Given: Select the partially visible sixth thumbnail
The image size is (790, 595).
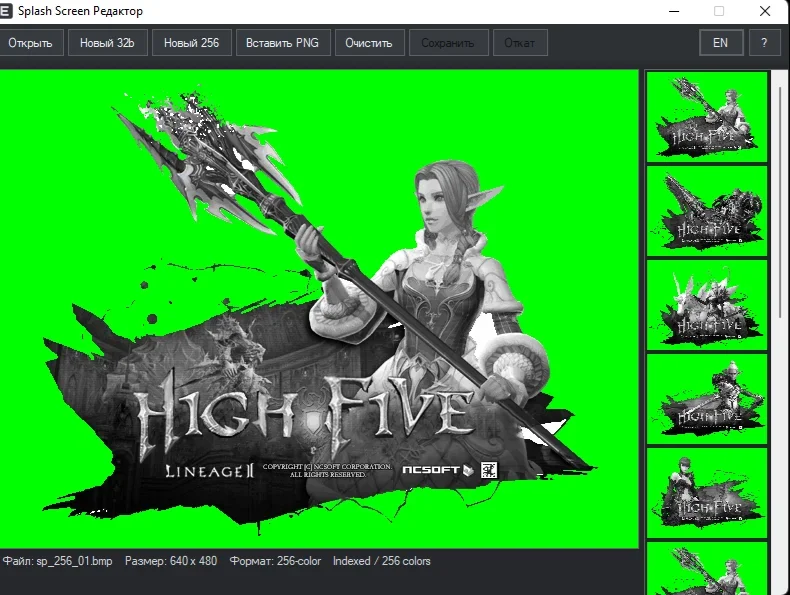Looking at the screenshot, I should tap(706, 568).
